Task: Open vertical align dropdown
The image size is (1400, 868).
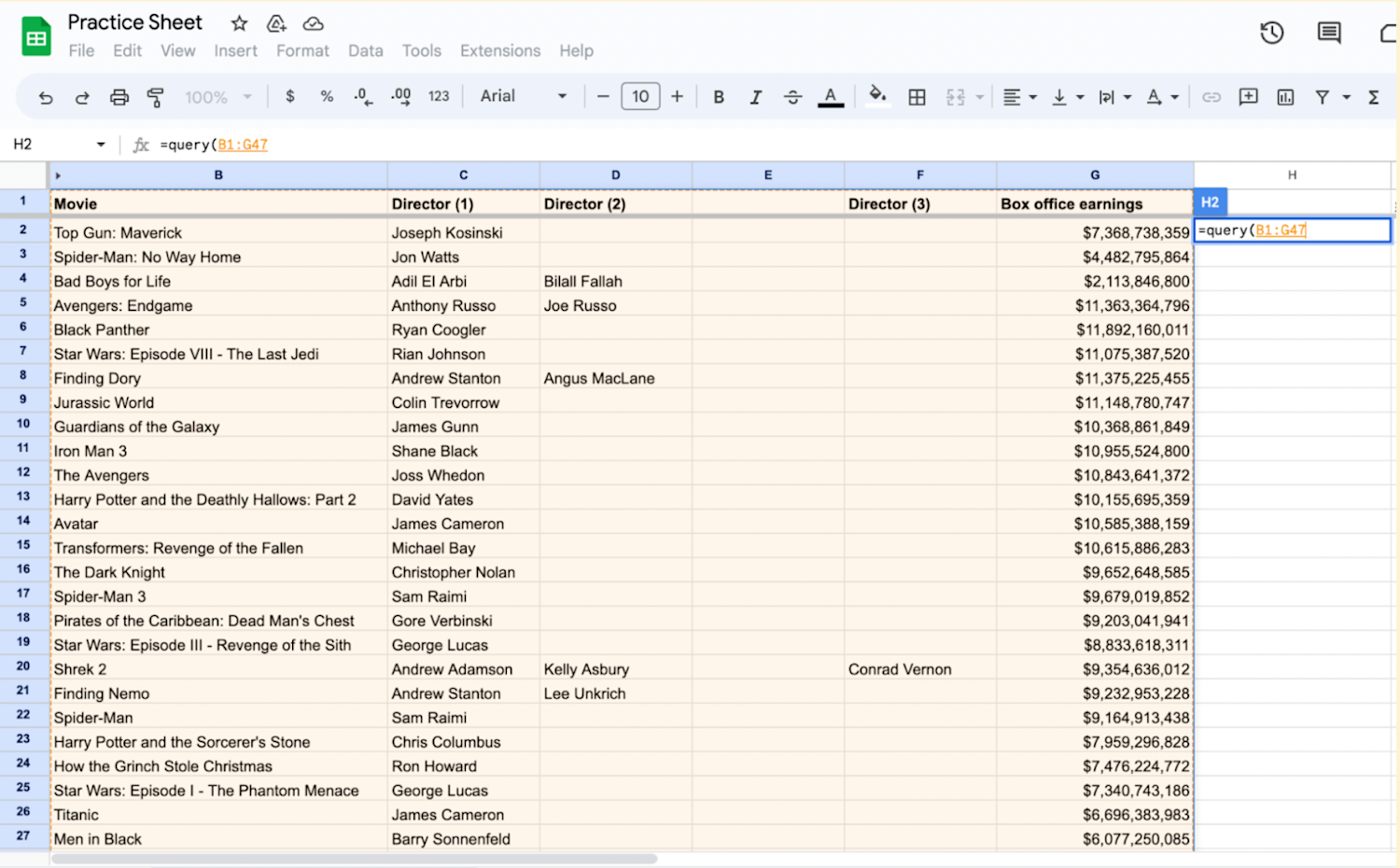Action: pyautogui.click(x=1068, y=97)
